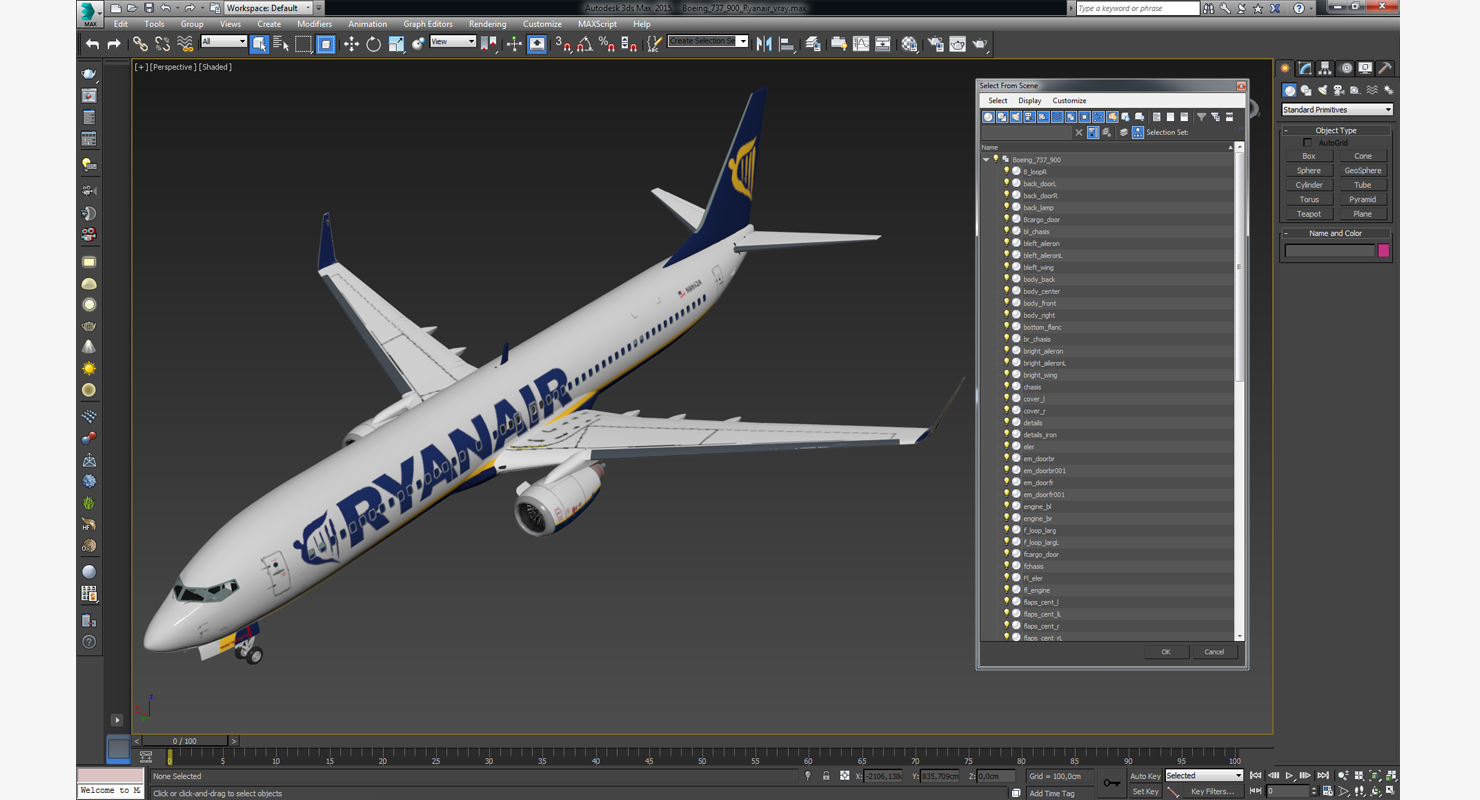
Task: Open reference coordinate View dropdown
Action: [x=453, y=42]
